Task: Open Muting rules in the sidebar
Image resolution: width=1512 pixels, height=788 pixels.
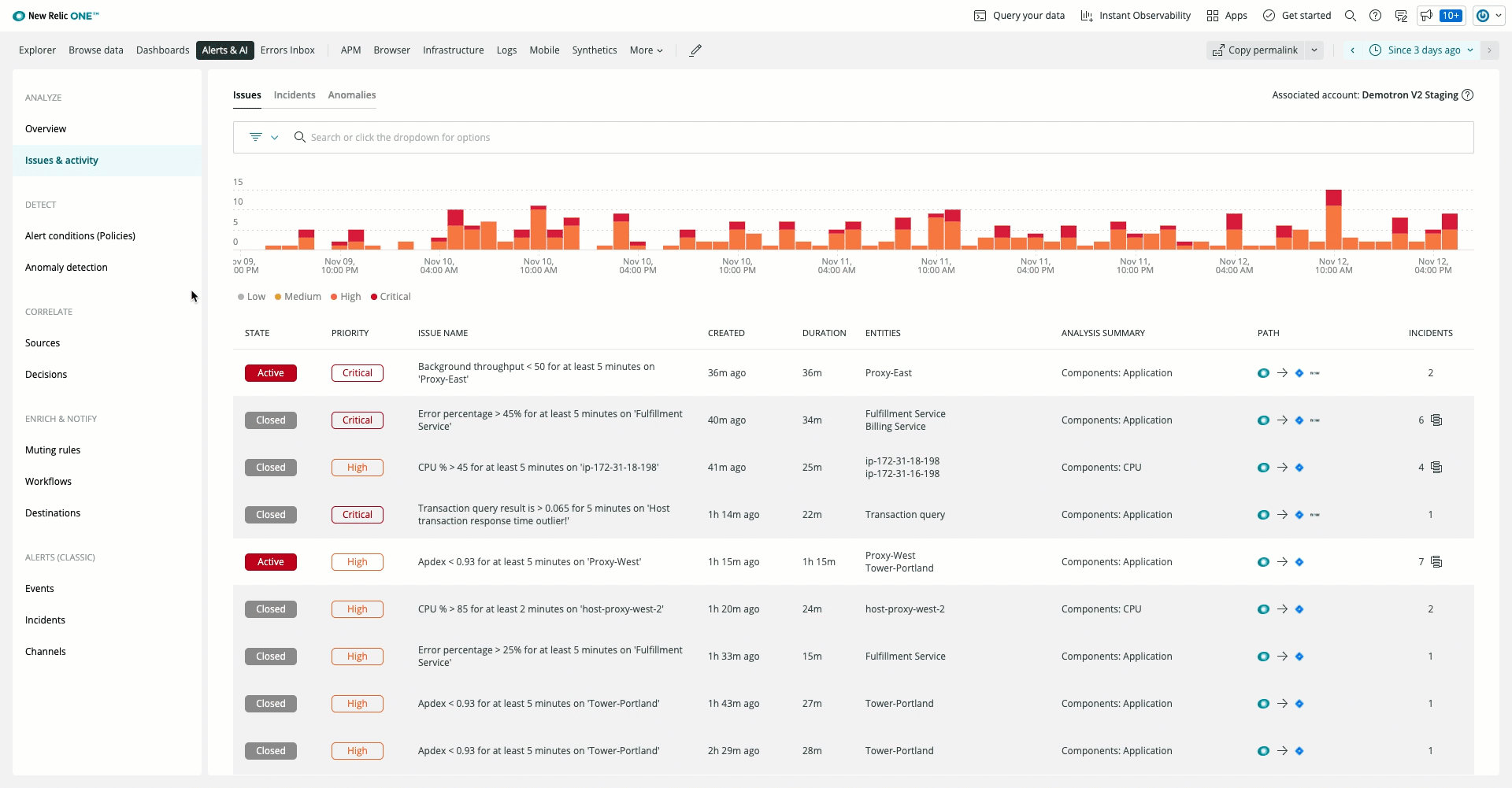Action: (53, 450)
